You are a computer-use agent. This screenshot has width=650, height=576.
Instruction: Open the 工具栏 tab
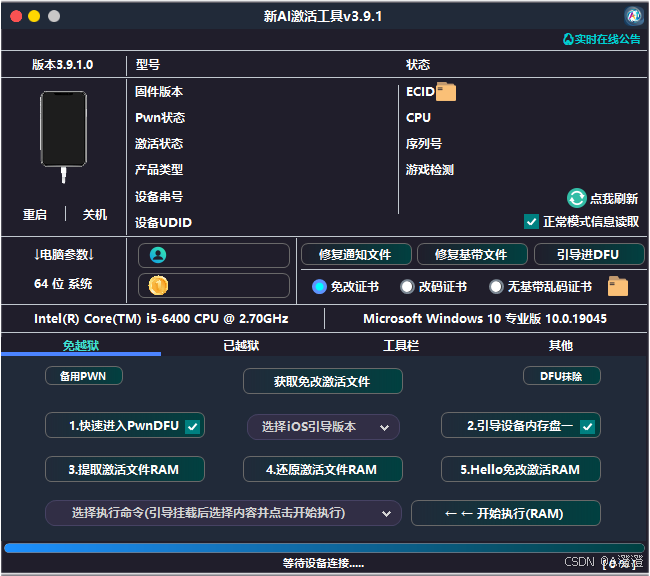401,345
